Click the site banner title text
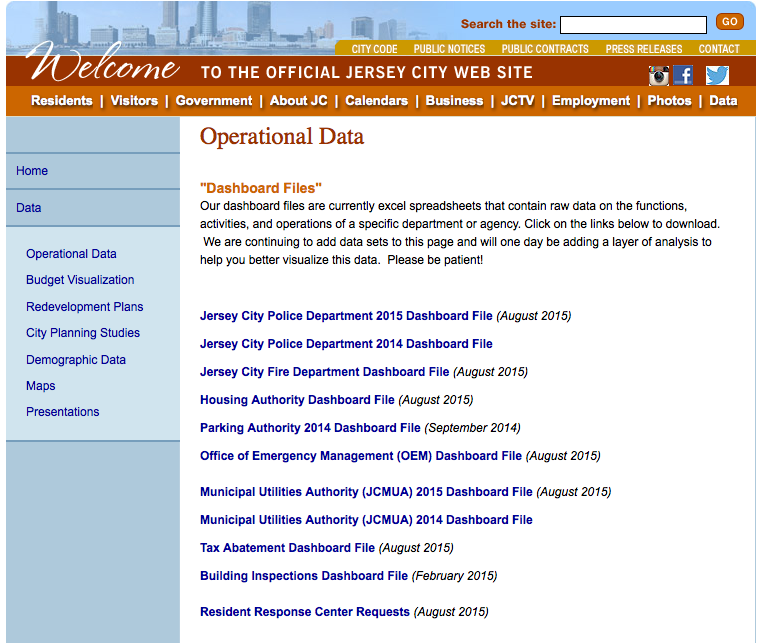Image resolution: width=757 pixels, height=643 pixels. 367,72
